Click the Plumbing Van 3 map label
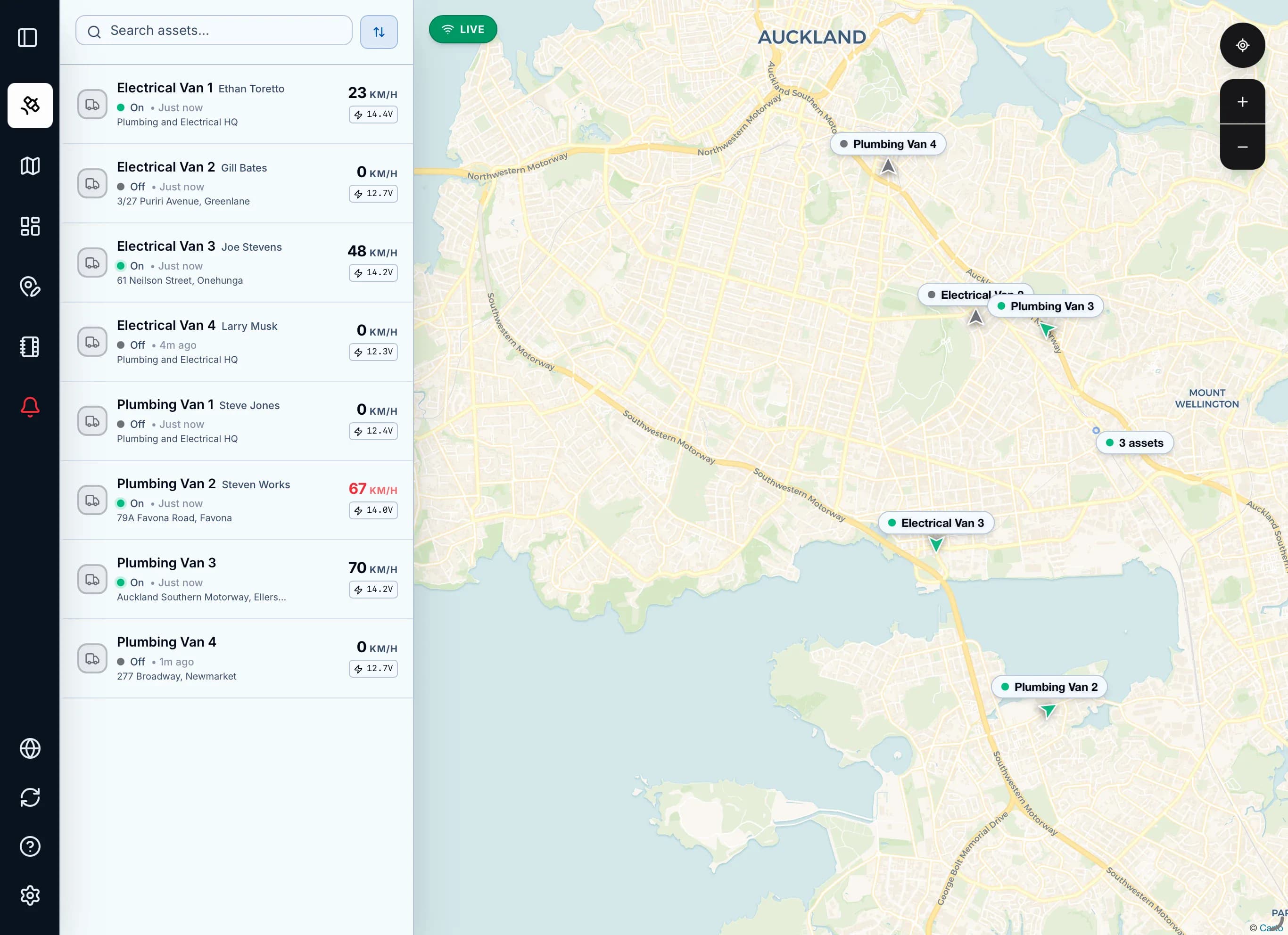This screenshot has height=935, width=1288. point(1045,306)
